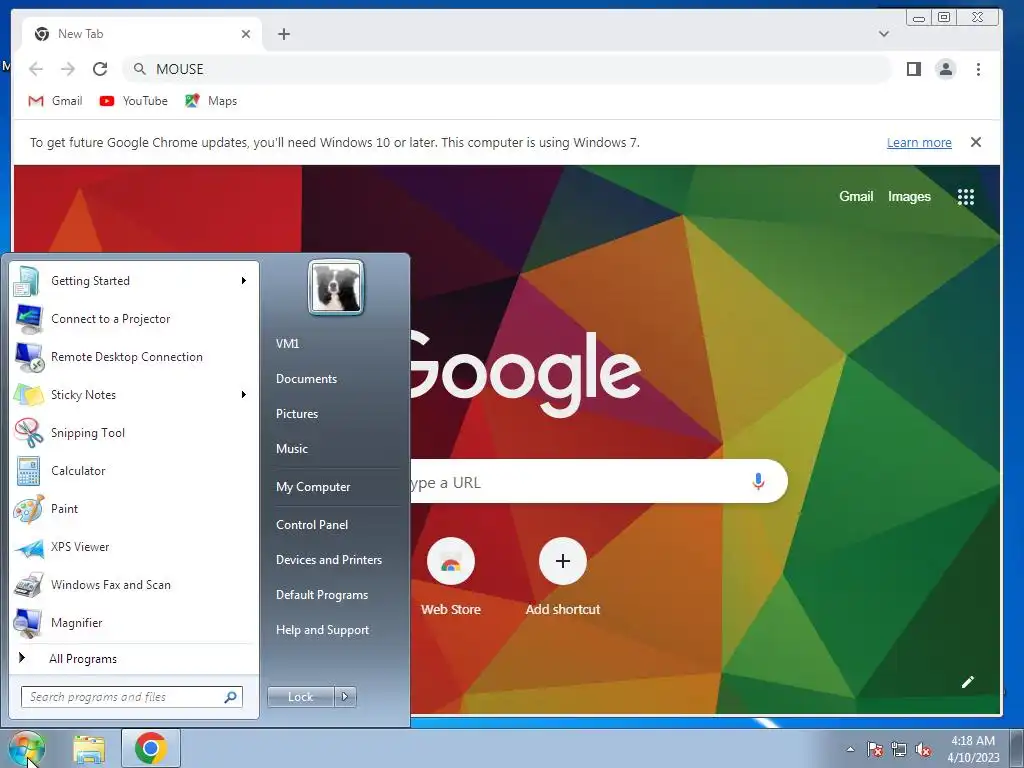Close the New Tab tab
1024x768 pixels.
coord(246,34)
